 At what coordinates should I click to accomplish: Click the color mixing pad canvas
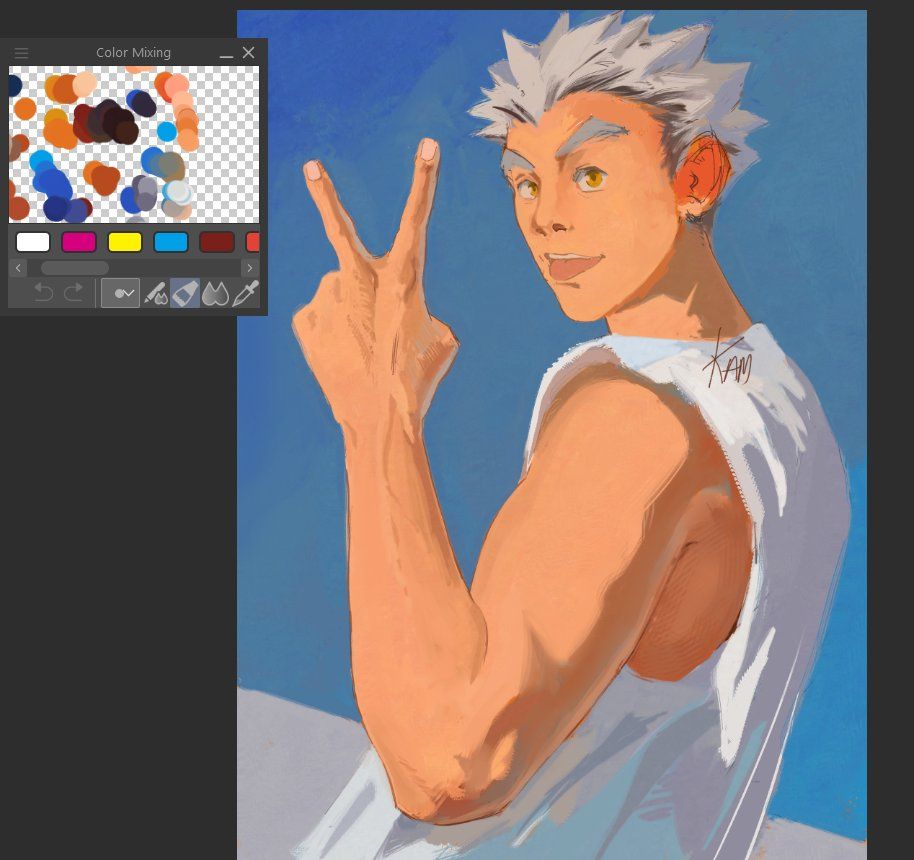pyautogui.click(x=133, y=144)
